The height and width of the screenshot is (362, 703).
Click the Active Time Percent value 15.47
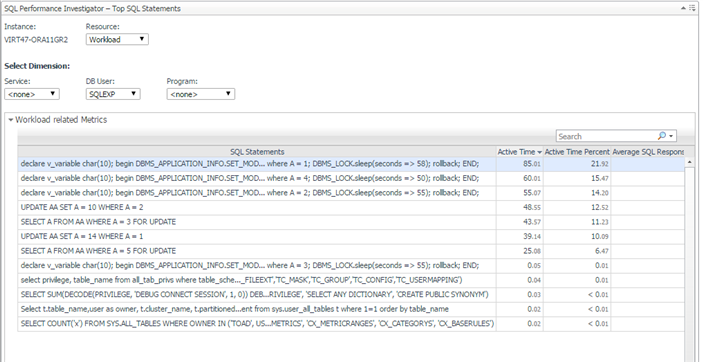(x=599, y=179)
